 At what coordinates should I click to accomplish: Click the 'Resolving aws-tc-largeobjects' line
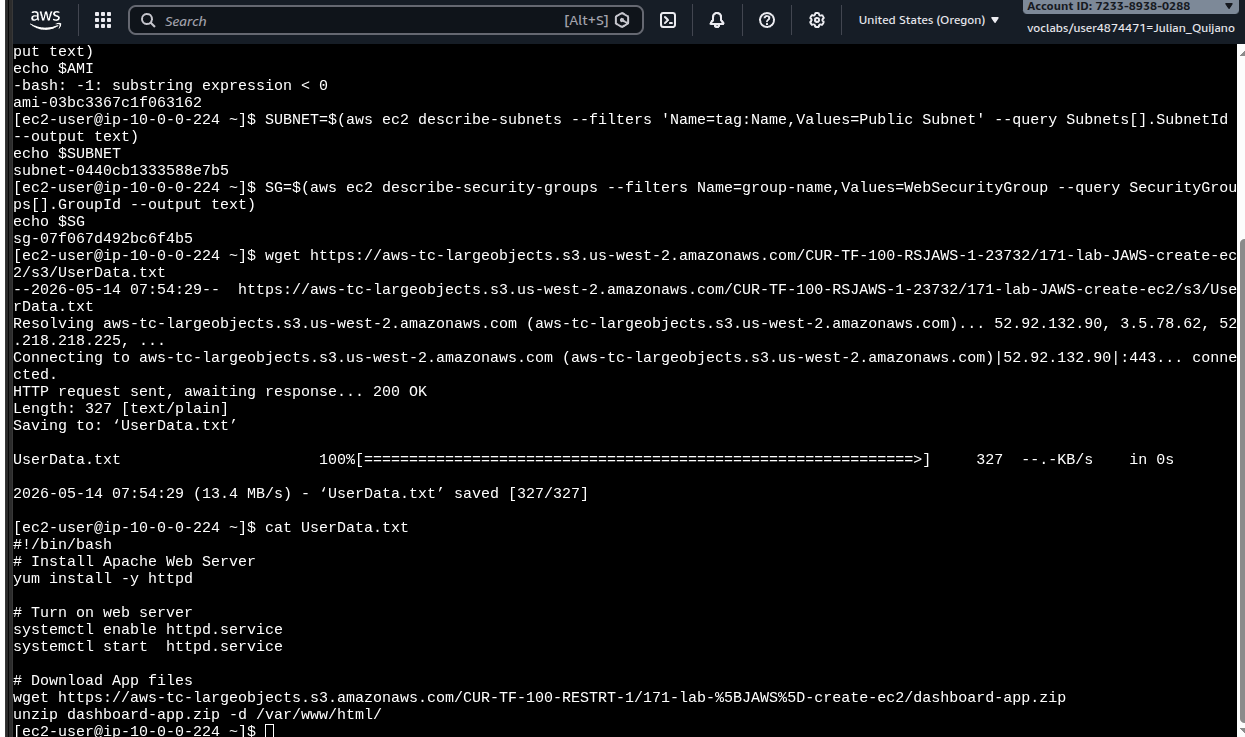pyautogui.click(x=625, y=332)
